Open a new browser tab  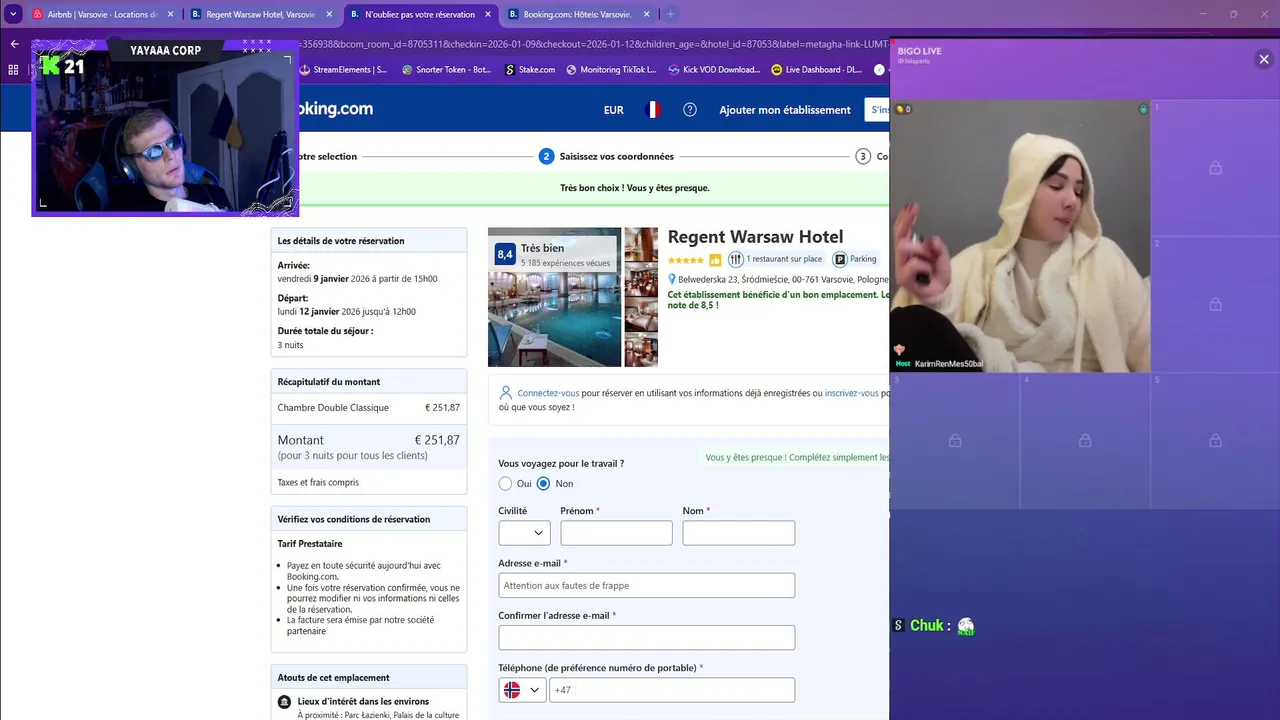click(x=671, y=14)
